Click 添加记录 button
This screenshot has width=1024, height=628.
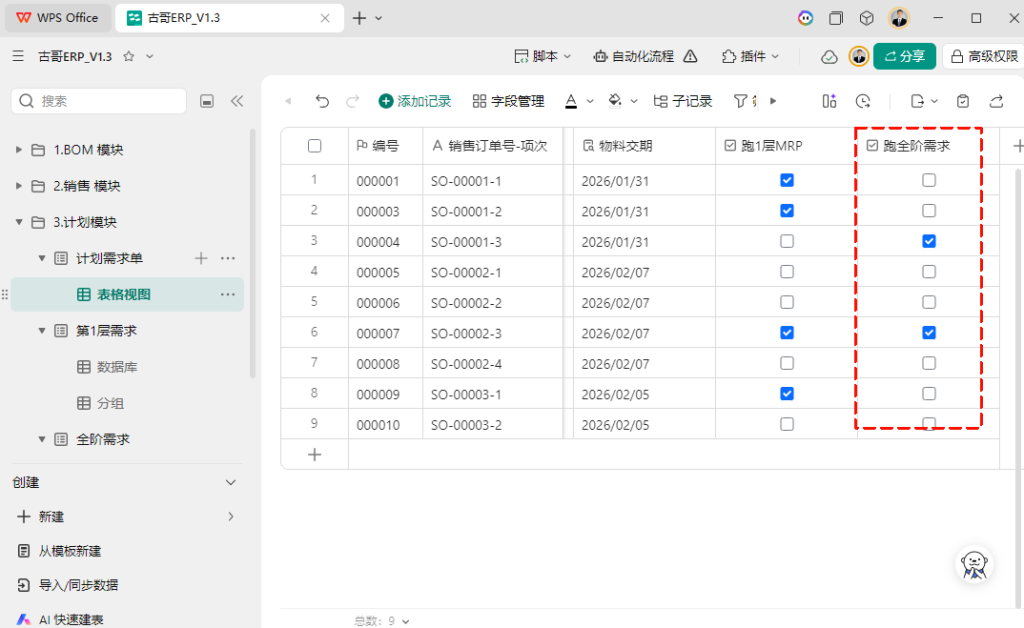click(x=415, y=101)
